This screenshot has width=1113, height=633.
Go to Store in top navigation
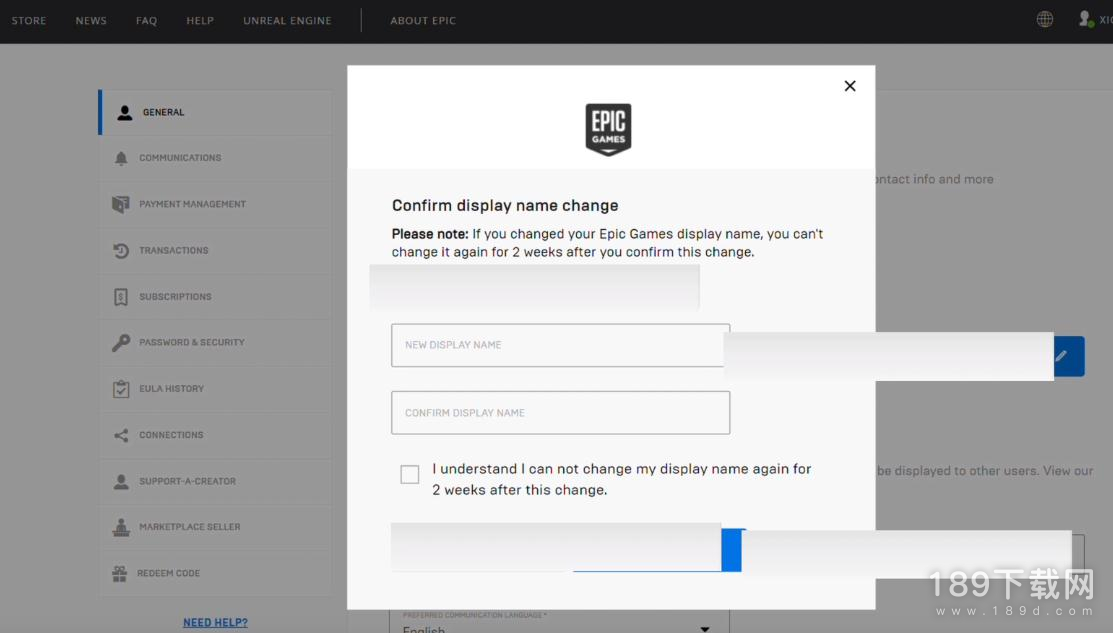click(x=29, y=21)
